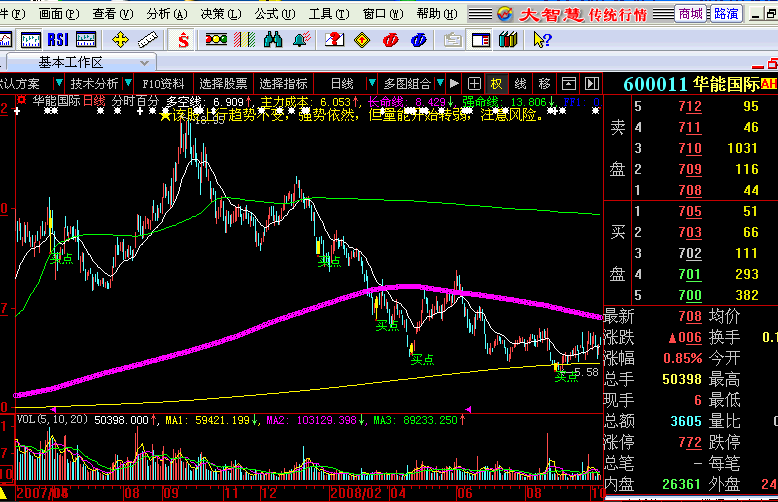Screen dimensions: 778x502
Task: Click the colored stripes pattern icon
Action: [x=245, y=40]
